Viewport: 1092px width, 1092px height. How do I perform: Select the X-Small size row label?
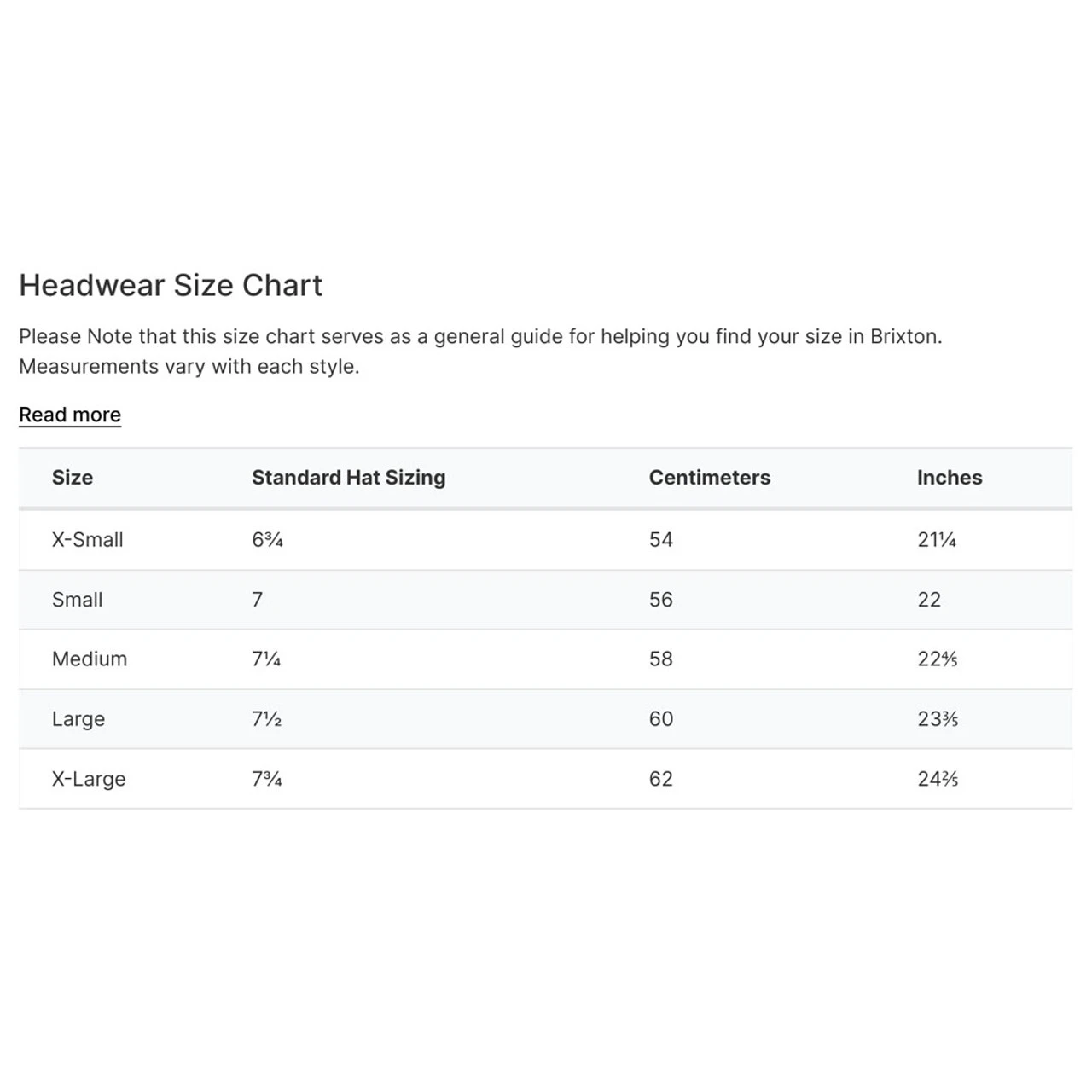pos(87,540)
